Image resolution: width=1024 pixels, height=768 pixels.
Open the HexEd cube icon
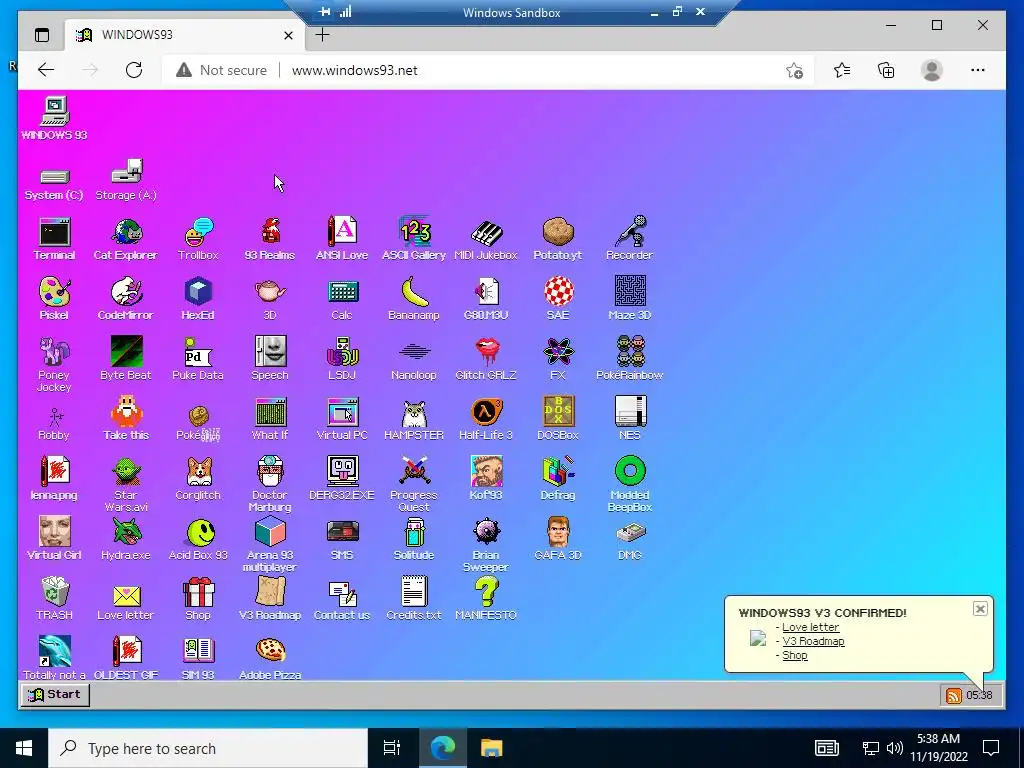198,299
